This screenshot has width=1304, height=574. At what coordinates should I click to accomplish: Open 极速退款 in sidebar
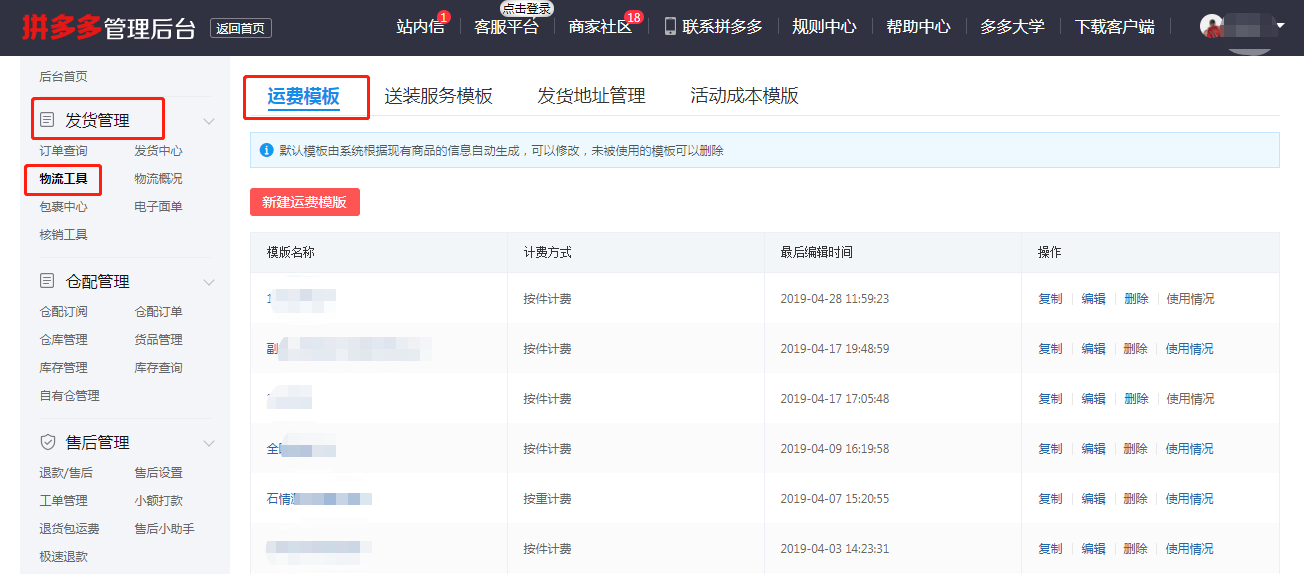pos(63,557)
